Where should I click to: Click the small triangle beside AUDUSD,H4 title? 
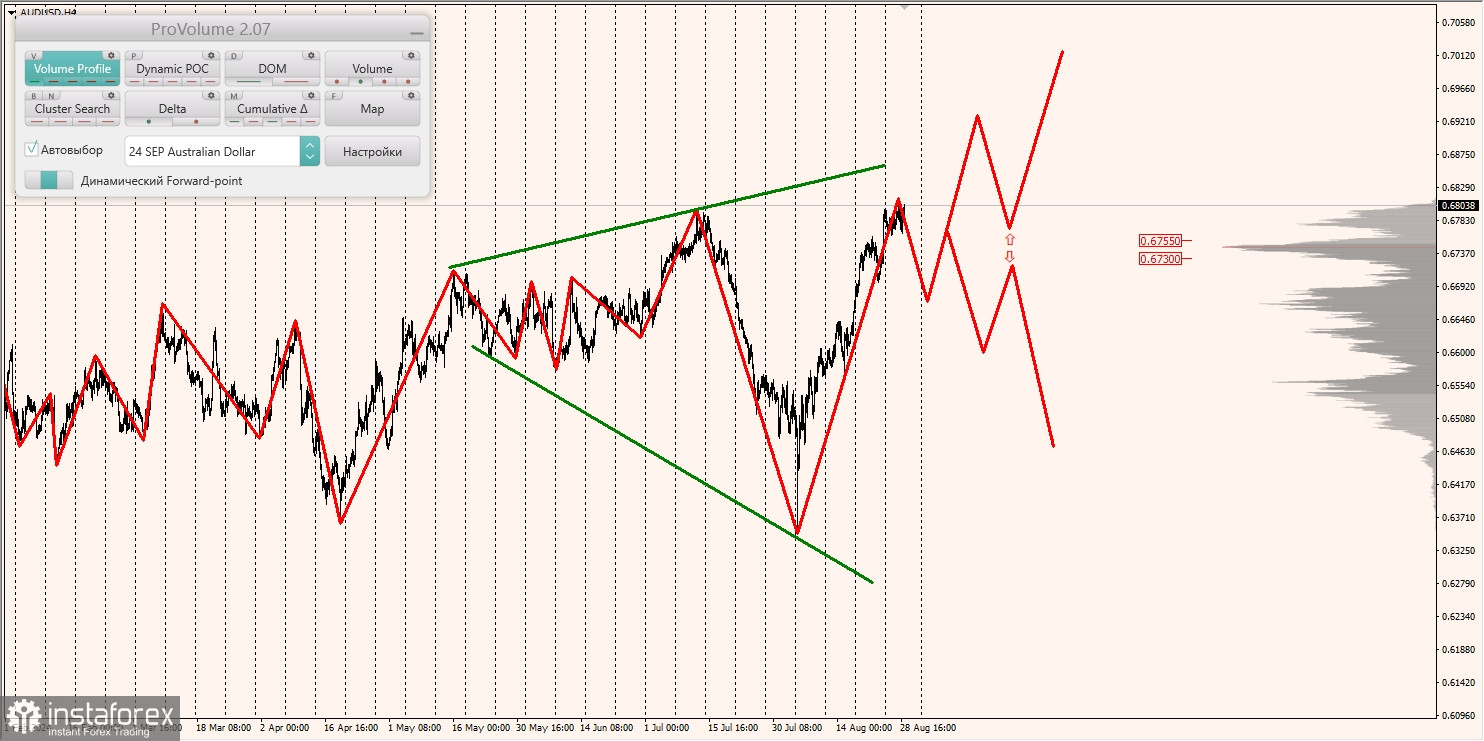(x=11, y=12)
